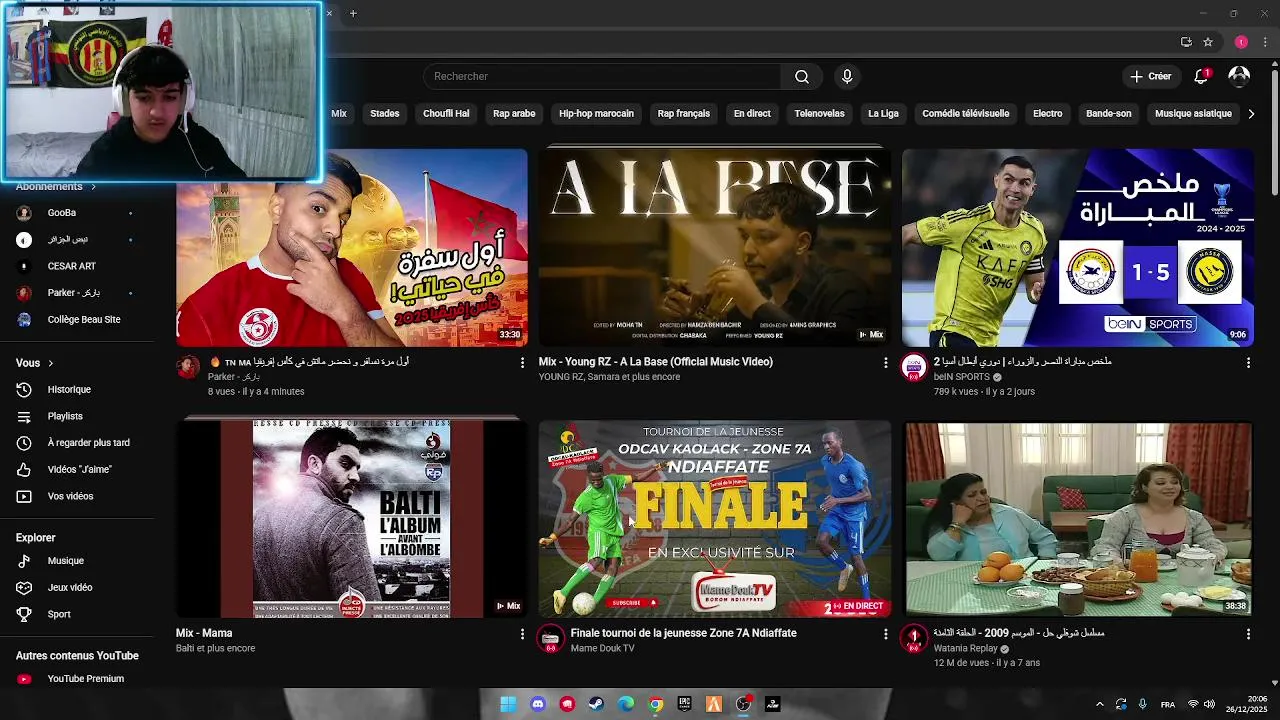Select the La Liga chip
Image resolution: width=1280 pixels, height=720 pixels.
pyautogui.click(x=883, y=114)
